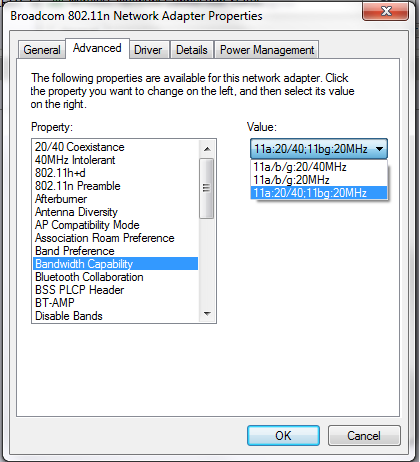
Task: Click the property list scrollbar thumb
Action: click(x=207, y=188)
